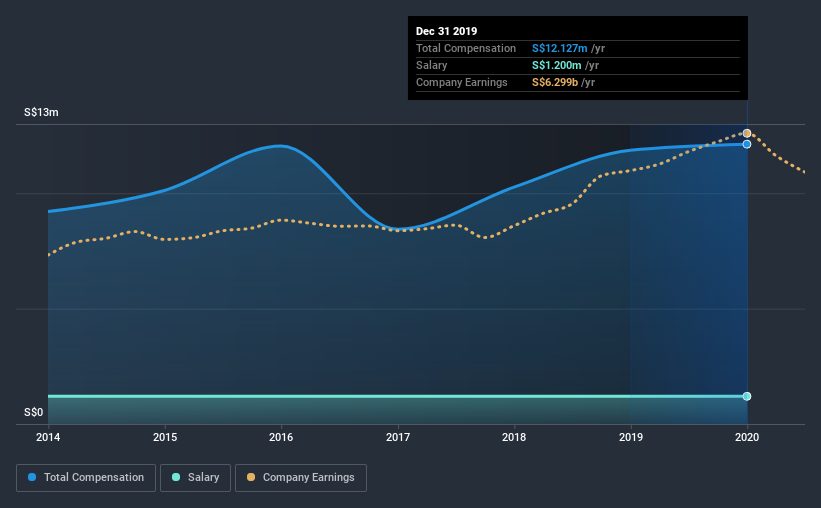This screenshot has width=821, height=508.
Task: Click the S$13m y-axis label
Action: coord(41,113)
